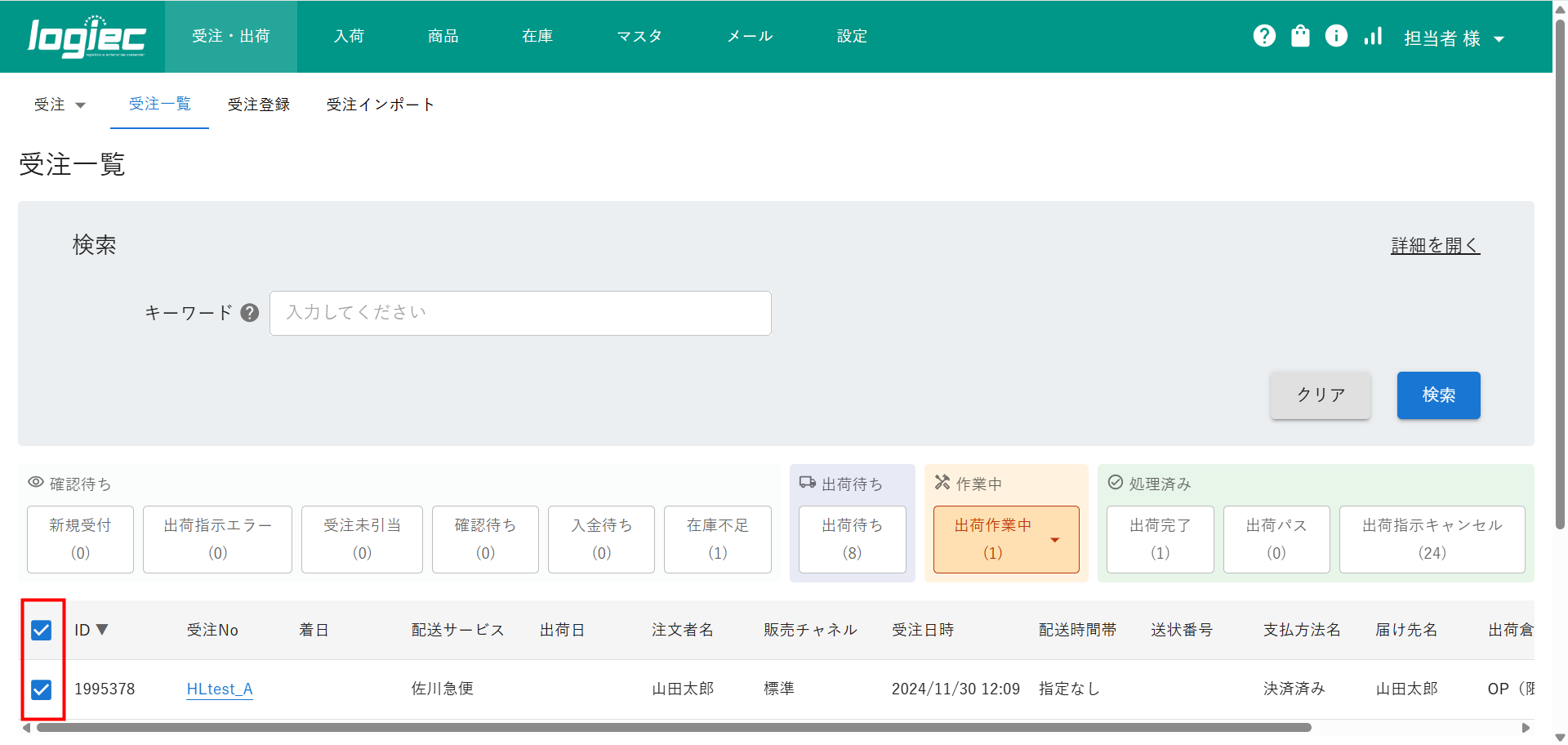This screenshot has width=1568, height=745.
Task: Click the horizontal table scrollbar
Action: 674,727
